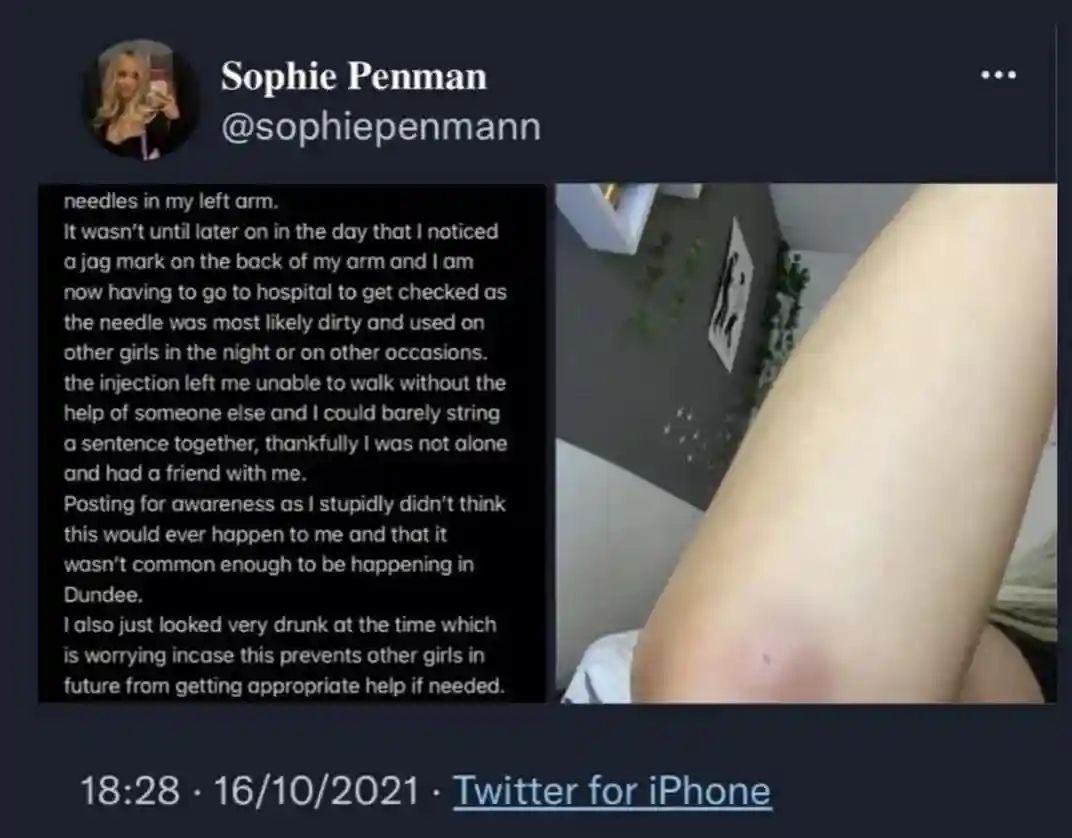
Task: Click the display name Sophie Penman
Action: (x=353, y=76)
